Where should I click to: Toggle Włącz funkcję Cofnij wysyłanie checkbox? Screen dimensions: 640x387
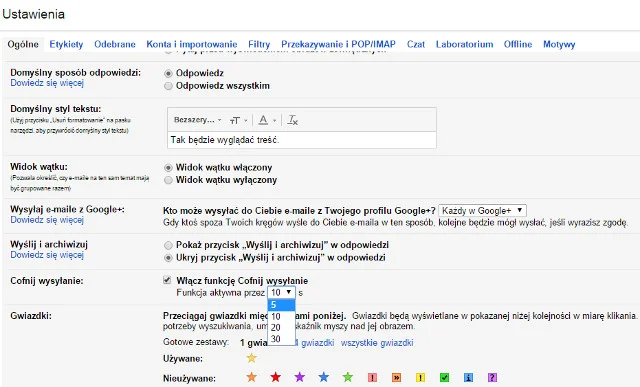tap(167, 280)
